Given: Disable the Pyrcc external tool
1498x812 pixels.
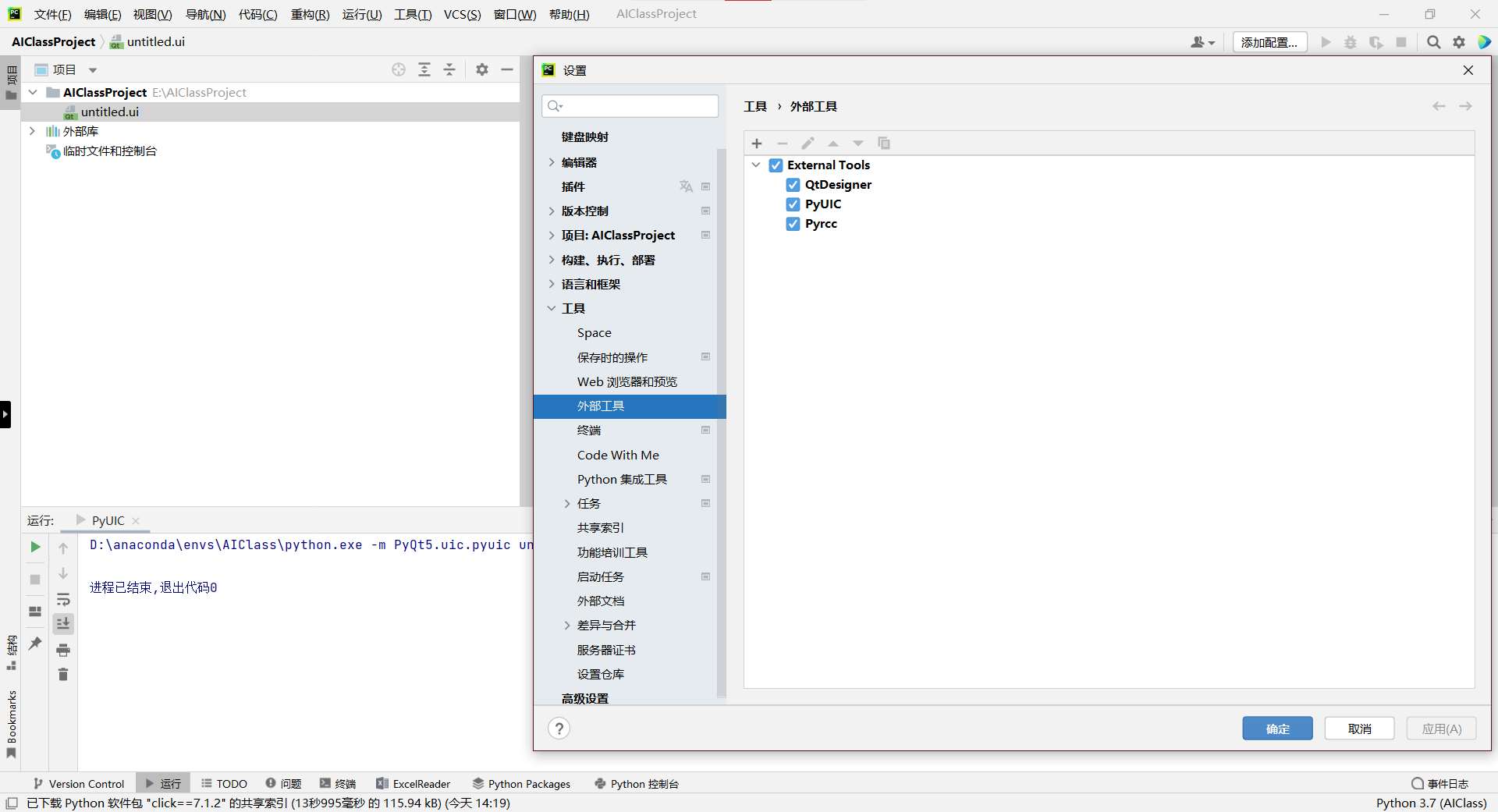Looking at the screenshot, I should 793,224.
